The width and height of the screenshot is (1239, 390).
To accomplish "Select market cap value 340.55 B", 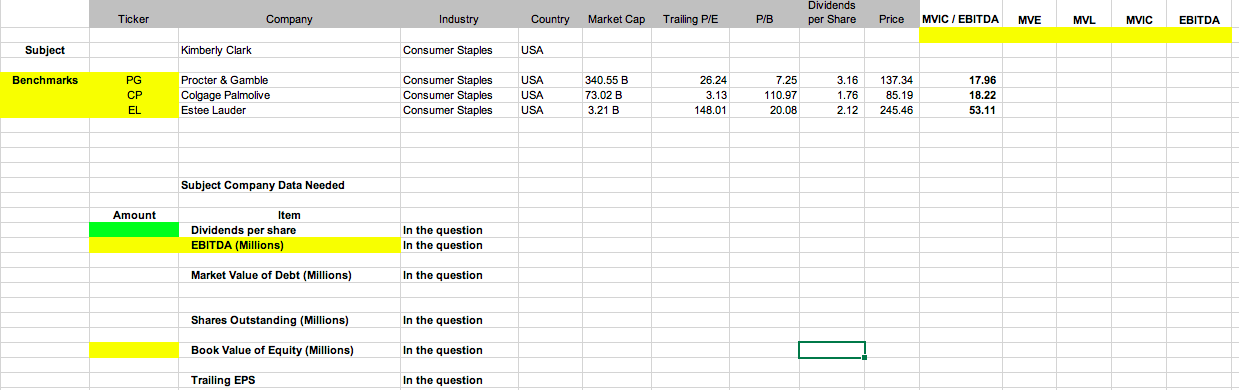I will (616, 80).
